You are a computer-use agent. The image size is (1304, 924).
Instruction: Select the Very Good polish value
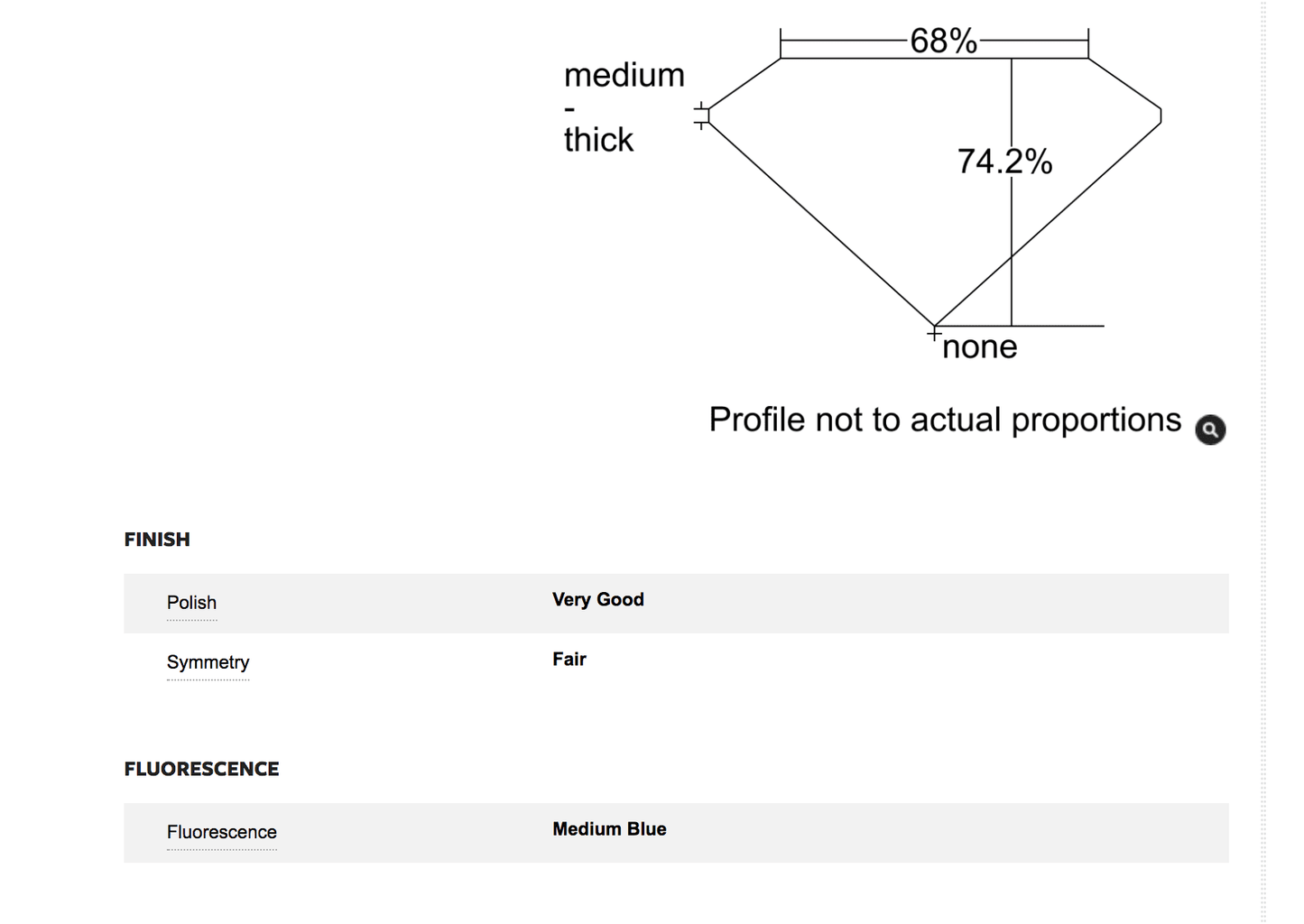pos(597,599)
